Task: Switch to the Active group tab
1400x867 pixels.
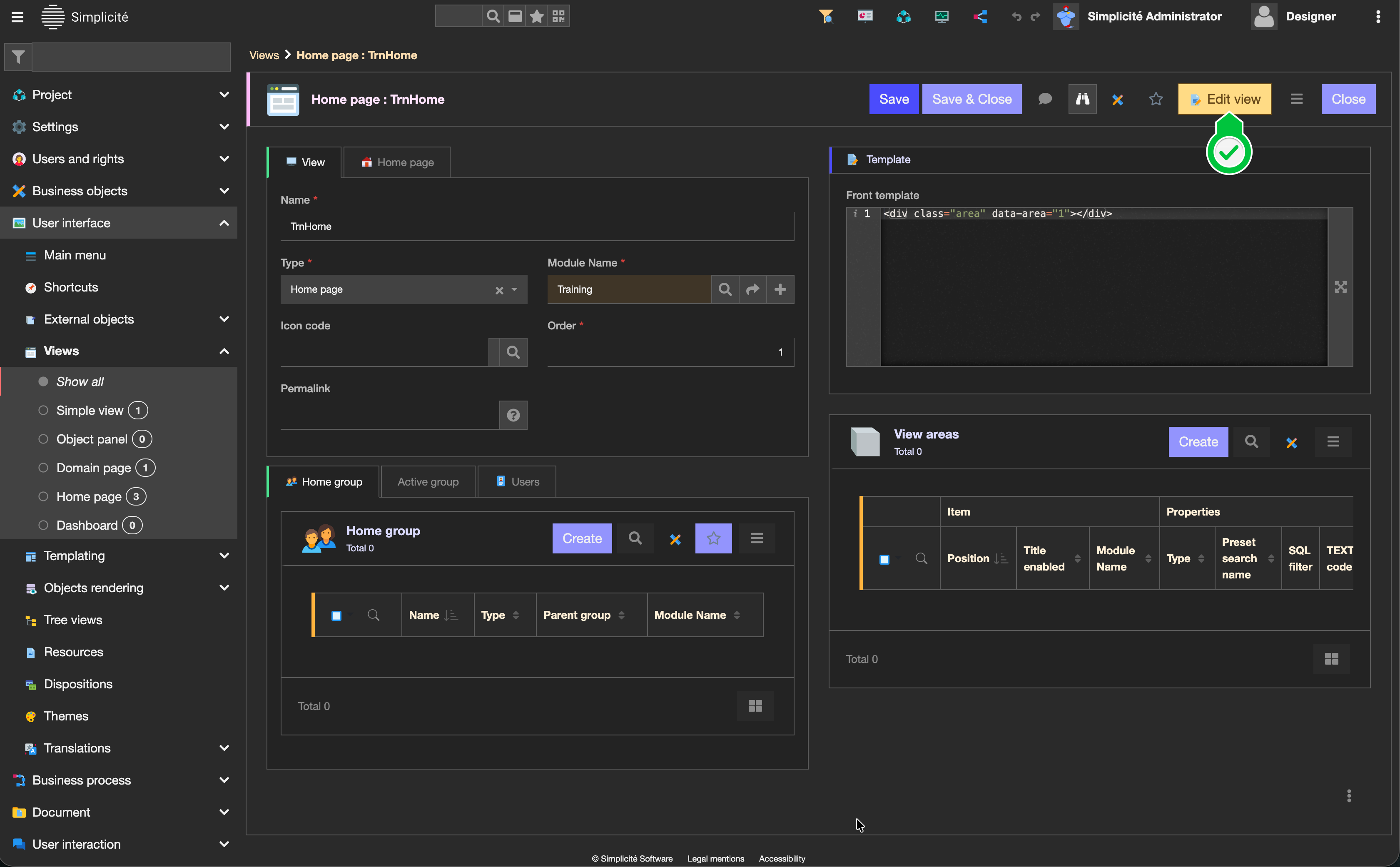Action: [x=428, y=482]
